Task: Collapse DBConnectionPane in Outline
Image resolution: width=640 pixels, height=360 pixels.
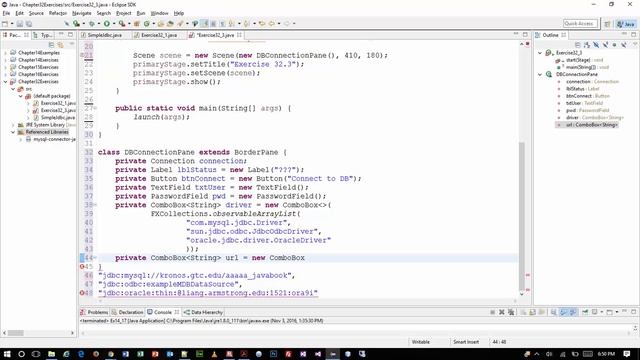Action: [540, 74]
